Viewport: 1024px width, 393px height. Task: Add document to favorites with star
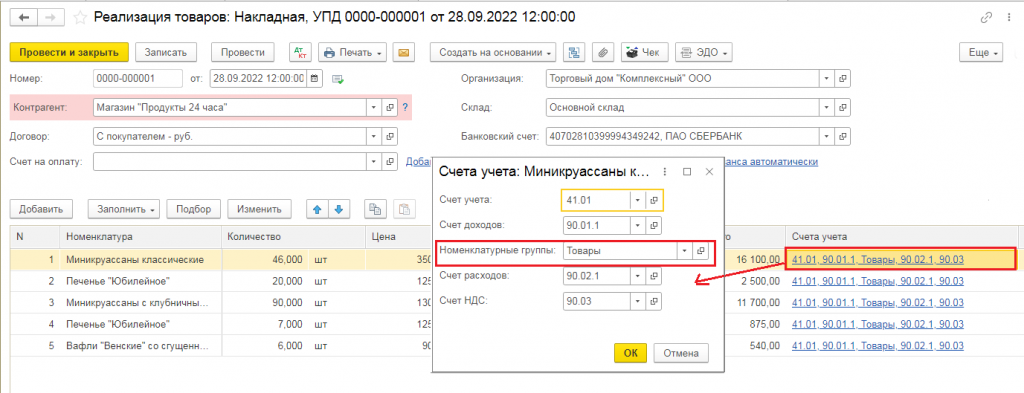(x=80, y=18)
